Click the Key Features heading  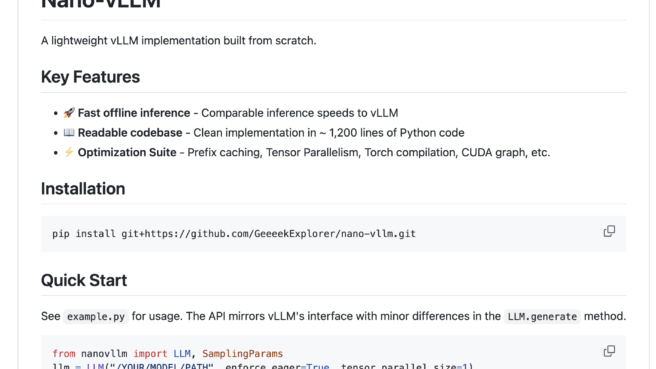pyautogui.click(x=90, y=77)
